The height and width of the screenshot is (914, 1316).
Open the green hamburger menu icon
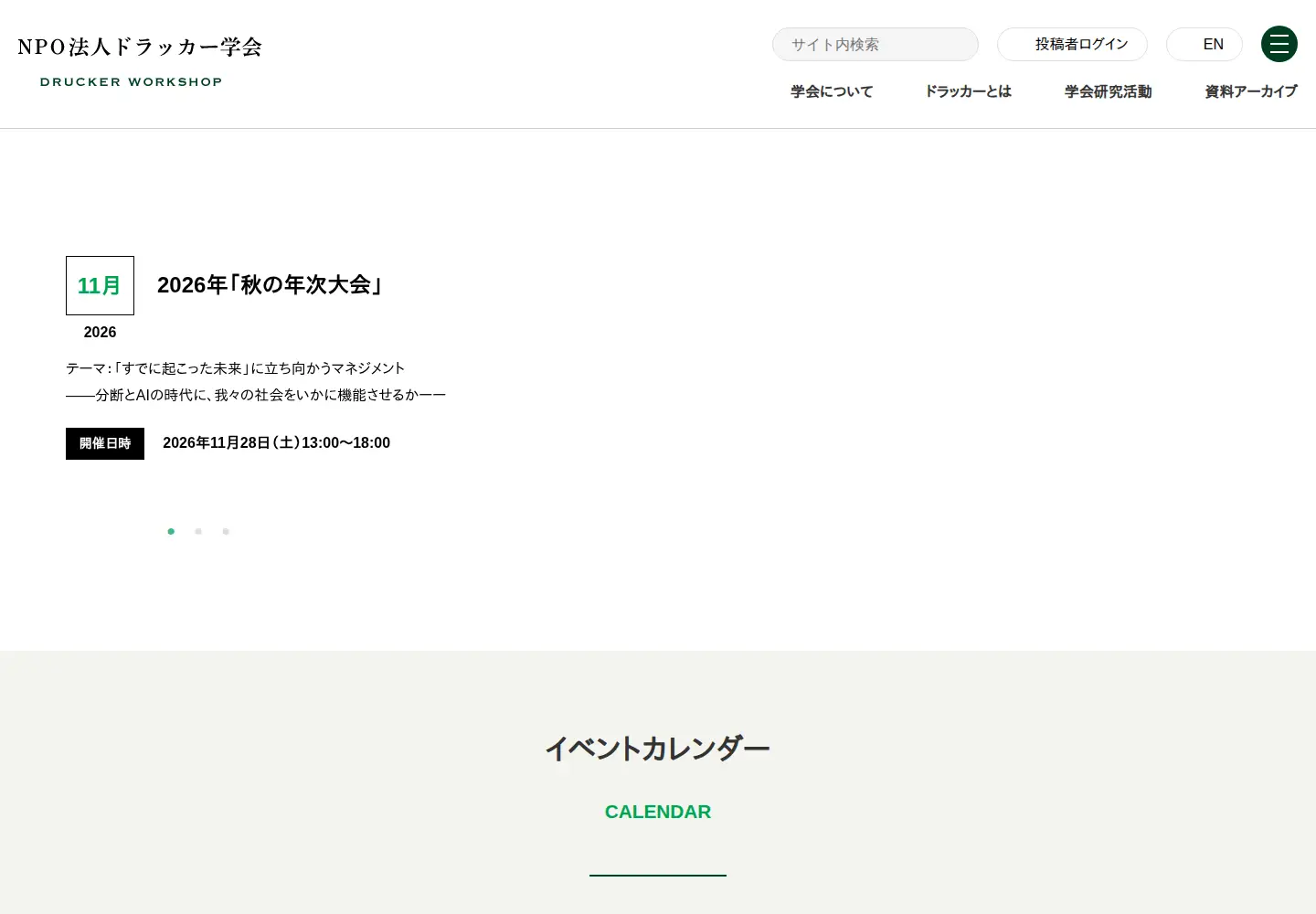(x=1279, y=44)
